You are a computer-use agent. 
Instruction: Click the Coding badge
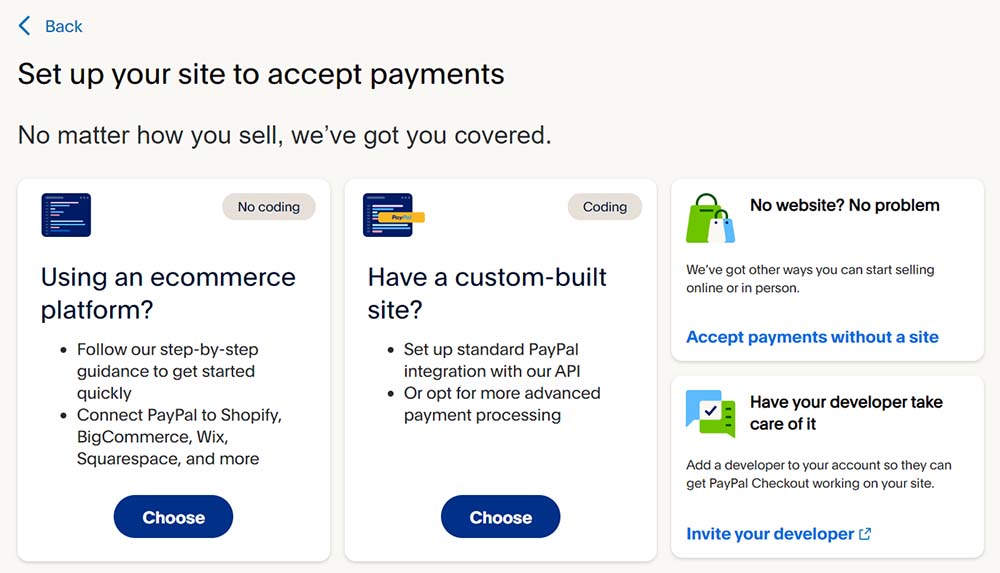point(605,207)
